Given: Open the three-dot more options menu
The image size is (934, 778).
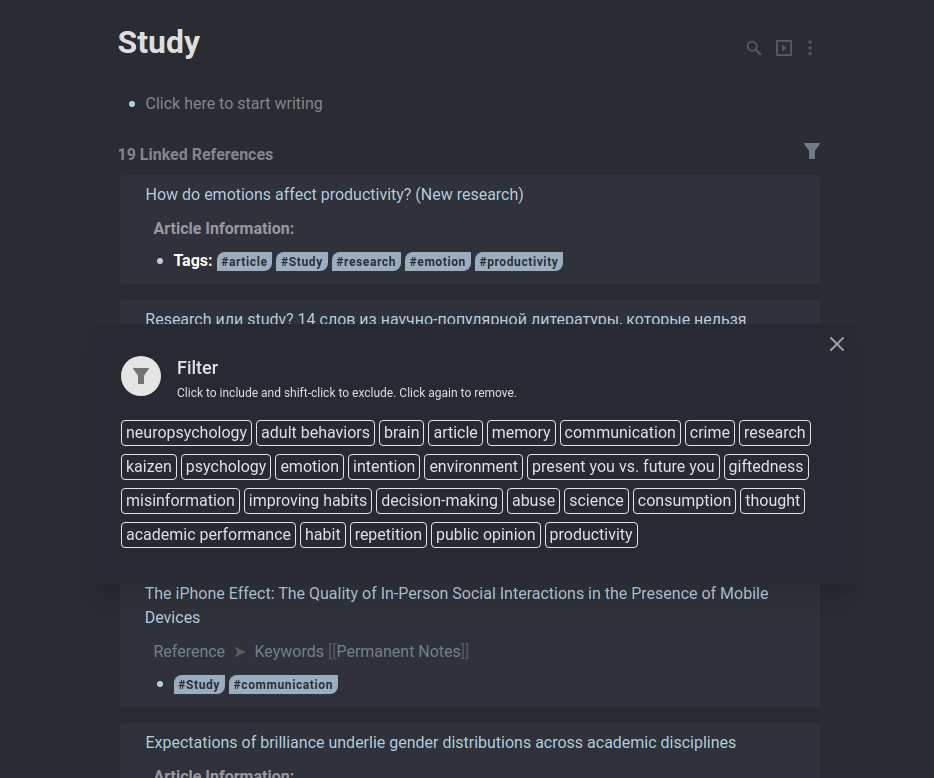Looking at the screenshot, I should pyautogui.click(x=810, y=47).
